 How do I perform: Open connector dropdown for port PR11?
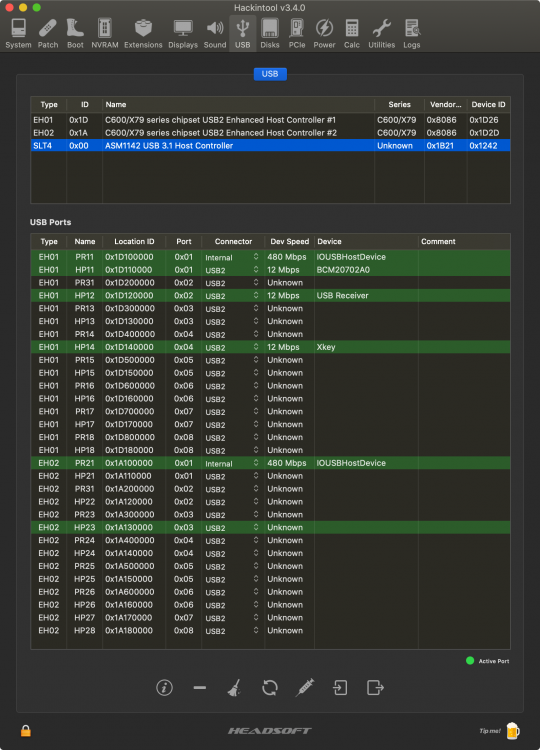pyautogui.click(x=232, y=257)
